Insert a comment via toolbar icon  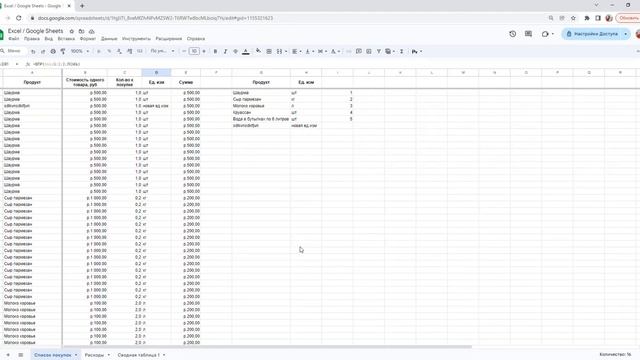(359, 51)
